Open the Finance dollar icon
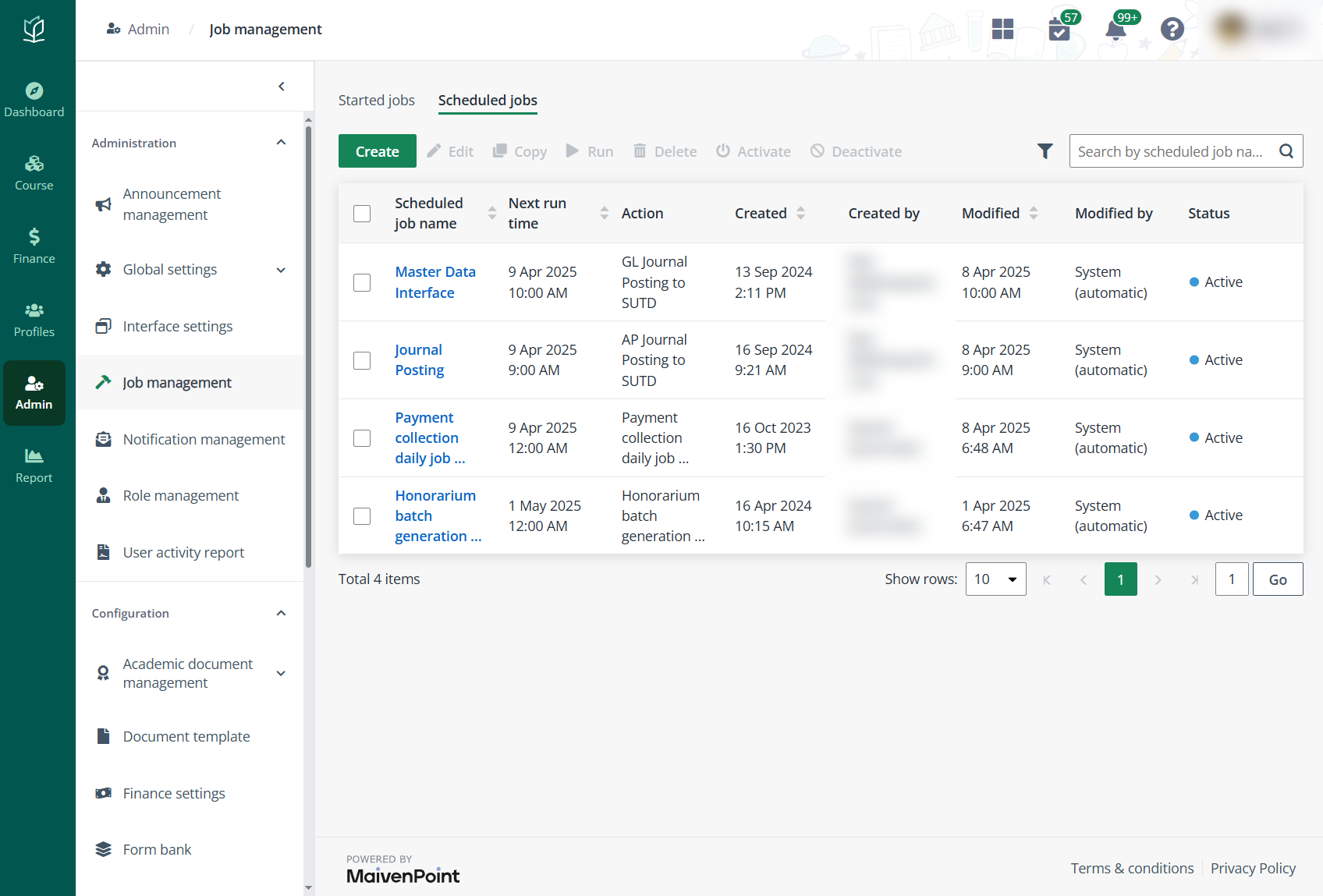Viewport: 1323px width, 896px height. [34, 246]
